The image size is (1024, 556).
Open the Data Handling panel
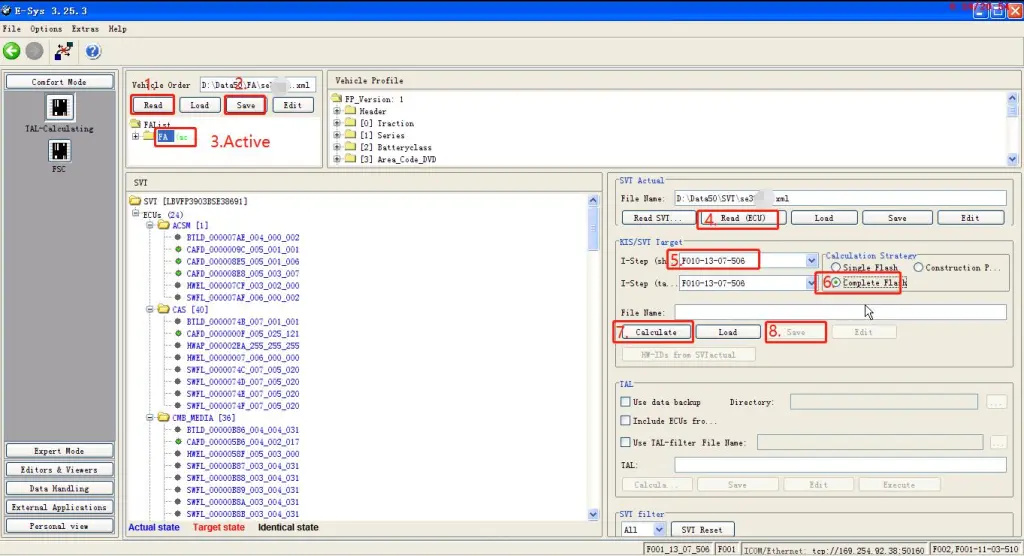coord(59,489)
